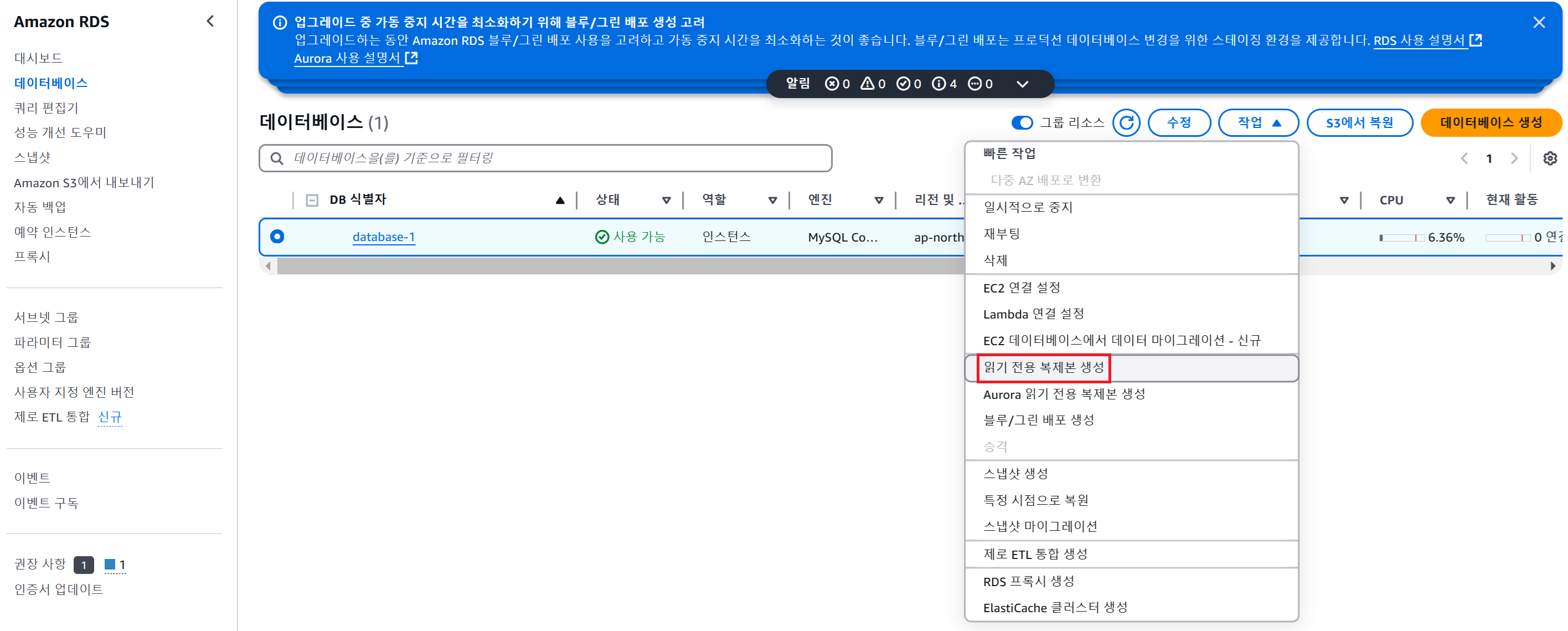Toggle the group resources switch
Viewport: 1568px width, 631px height.
(x=1022, y=122)
